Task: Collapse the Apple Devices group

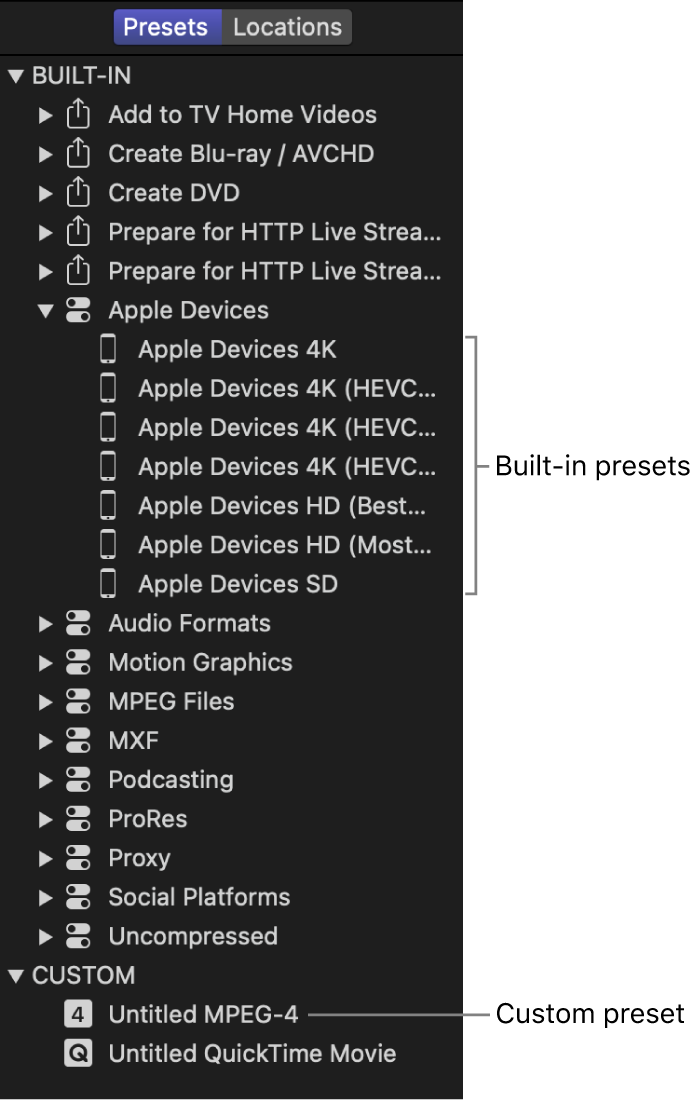Action: [x=45, y=310]
